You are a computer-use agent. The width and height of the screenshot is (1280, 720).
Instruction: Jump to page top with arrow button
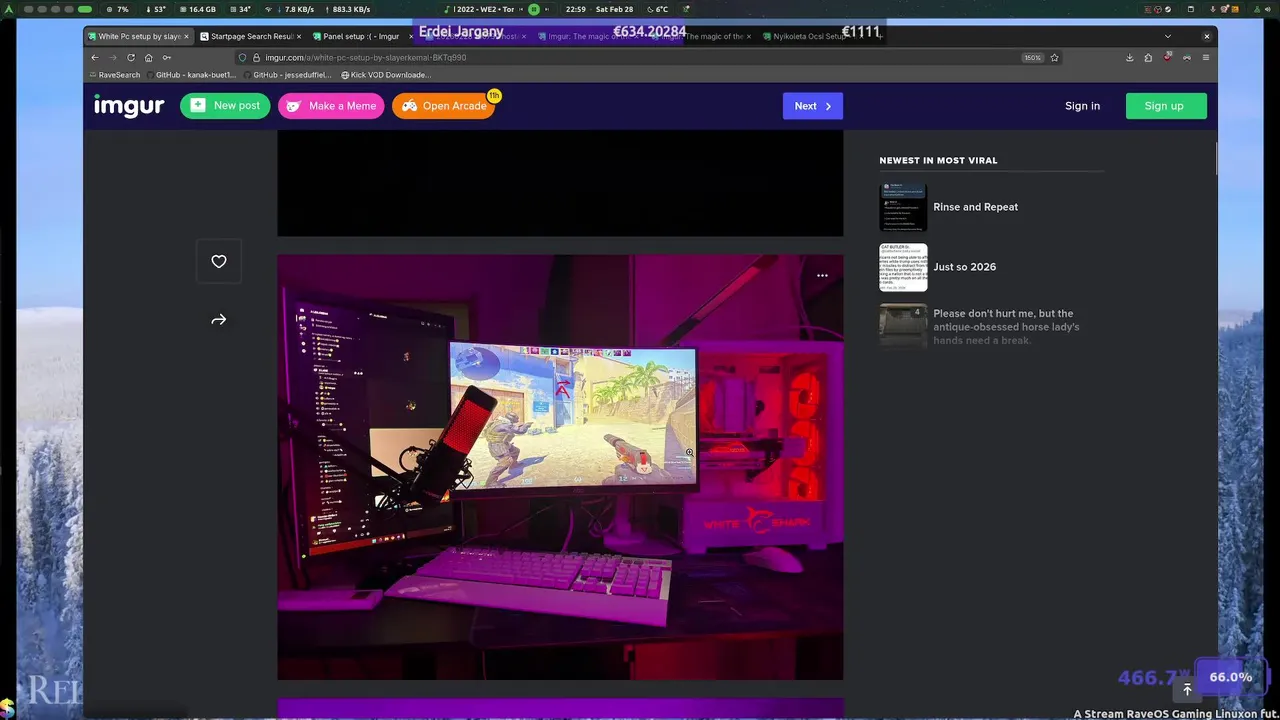coord(1187,690)
